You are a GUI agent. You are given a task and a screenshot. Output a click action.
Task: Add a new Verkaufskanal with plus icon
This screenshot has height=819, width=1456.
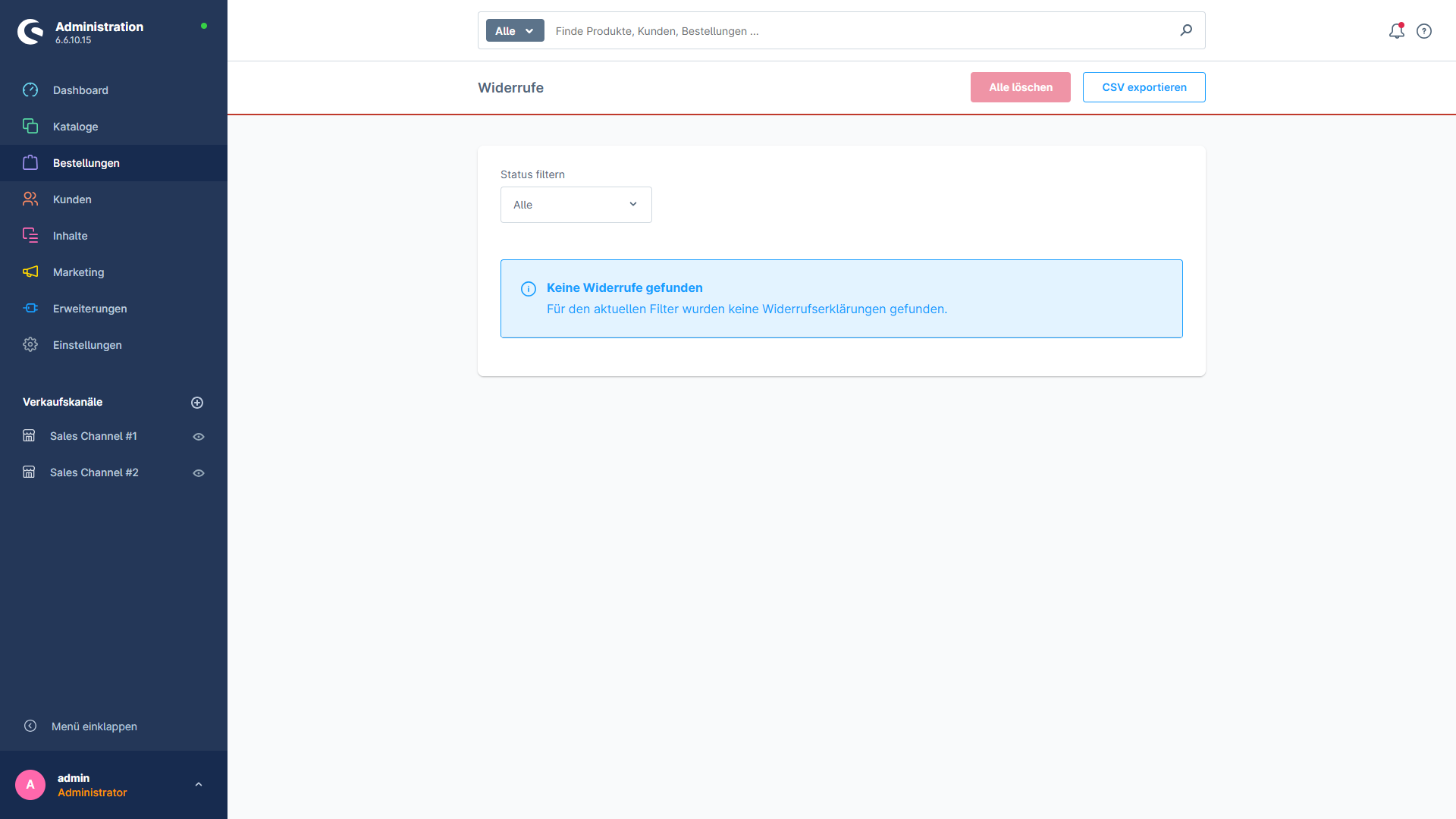click(197, 403)
